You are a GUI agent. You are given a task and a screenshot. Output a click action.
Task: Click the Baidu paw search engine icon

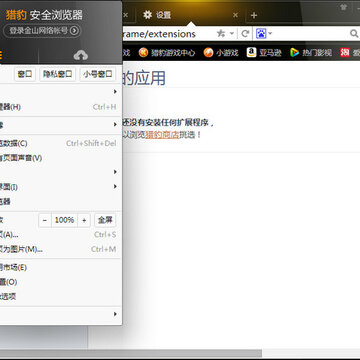(x=261, y=33)
